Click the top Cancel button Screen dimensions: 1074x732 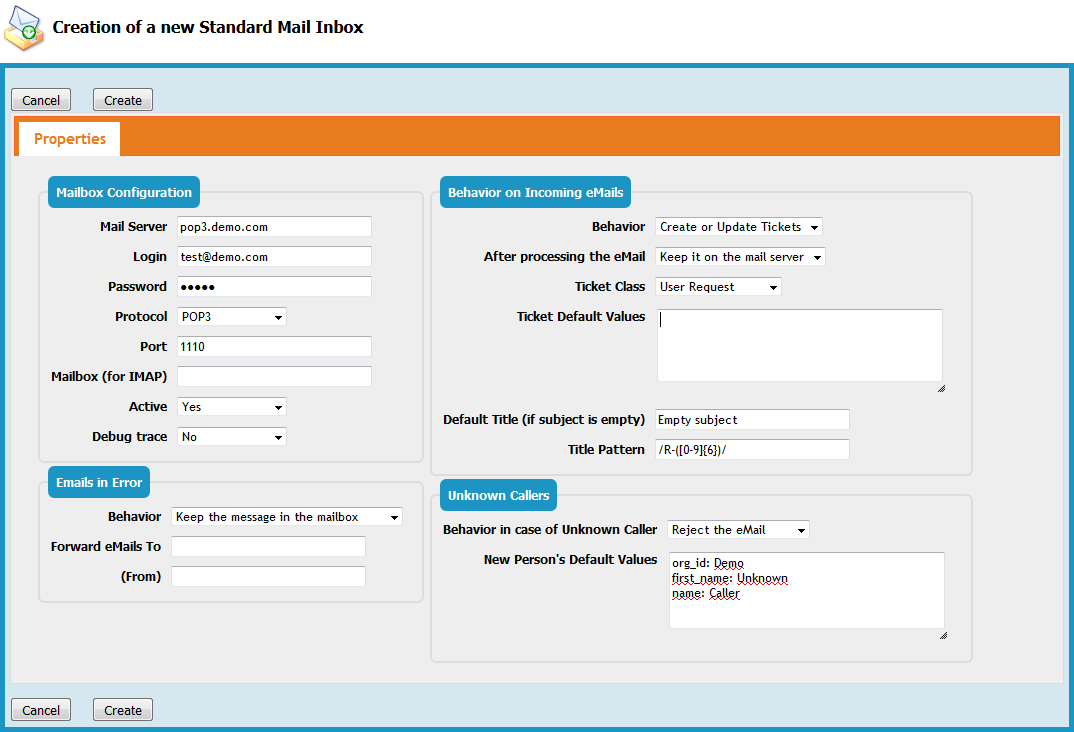coord(41,100)
